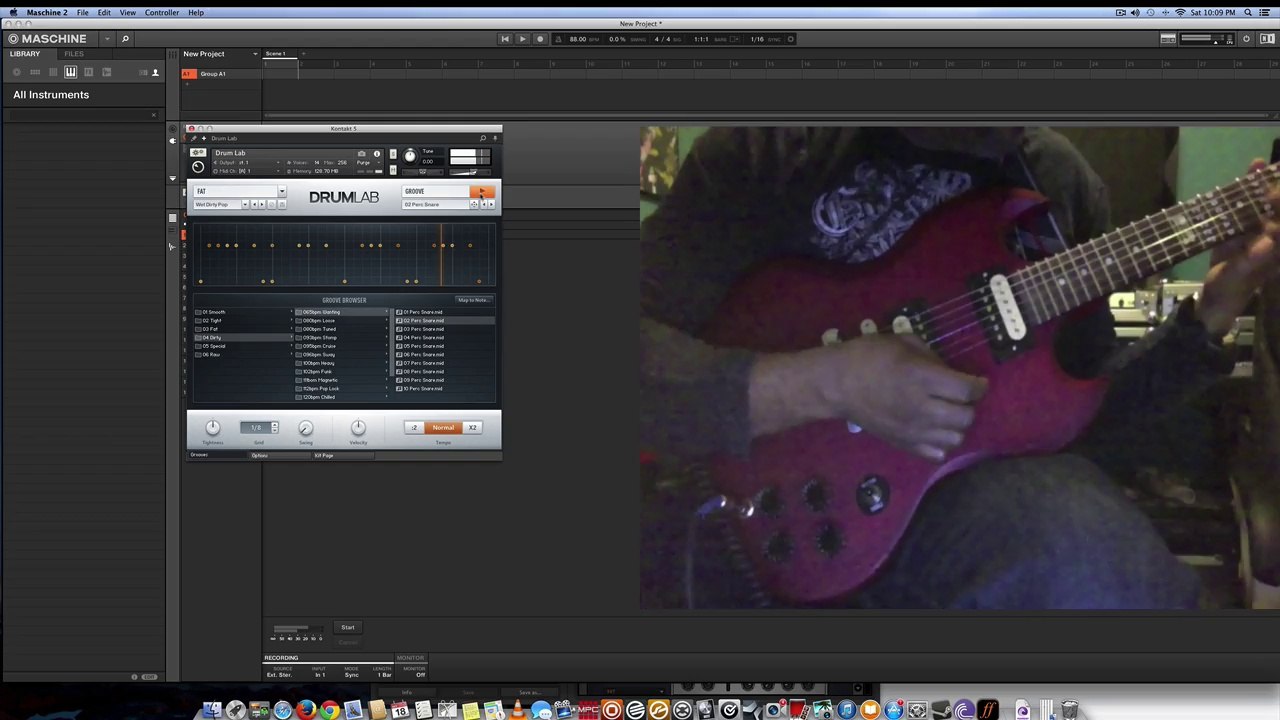The width and height of the screenshot is (1280, 720).
Task: Select the Sounds library type icon
Action: tap(53, 72)
